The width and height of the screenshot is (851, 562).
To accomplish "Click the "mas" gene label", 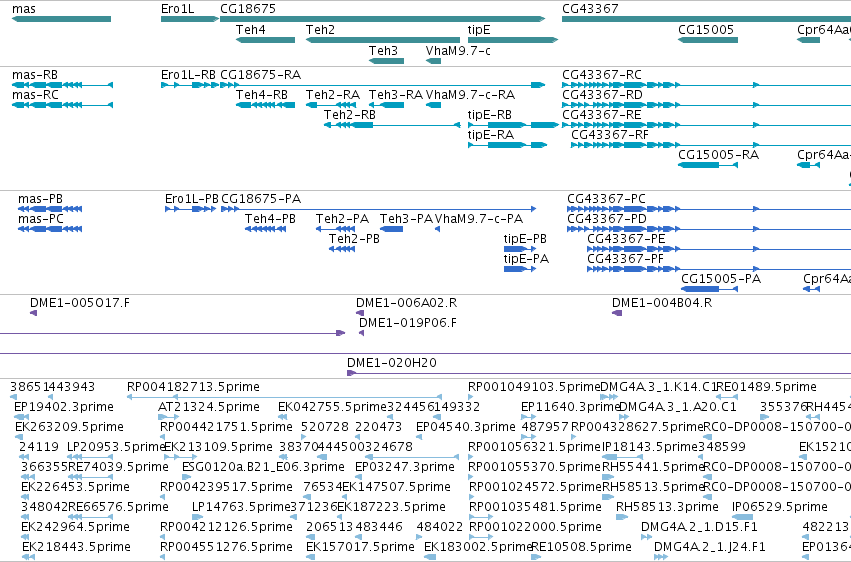I will pyautogui.click(x=24, y=9).
